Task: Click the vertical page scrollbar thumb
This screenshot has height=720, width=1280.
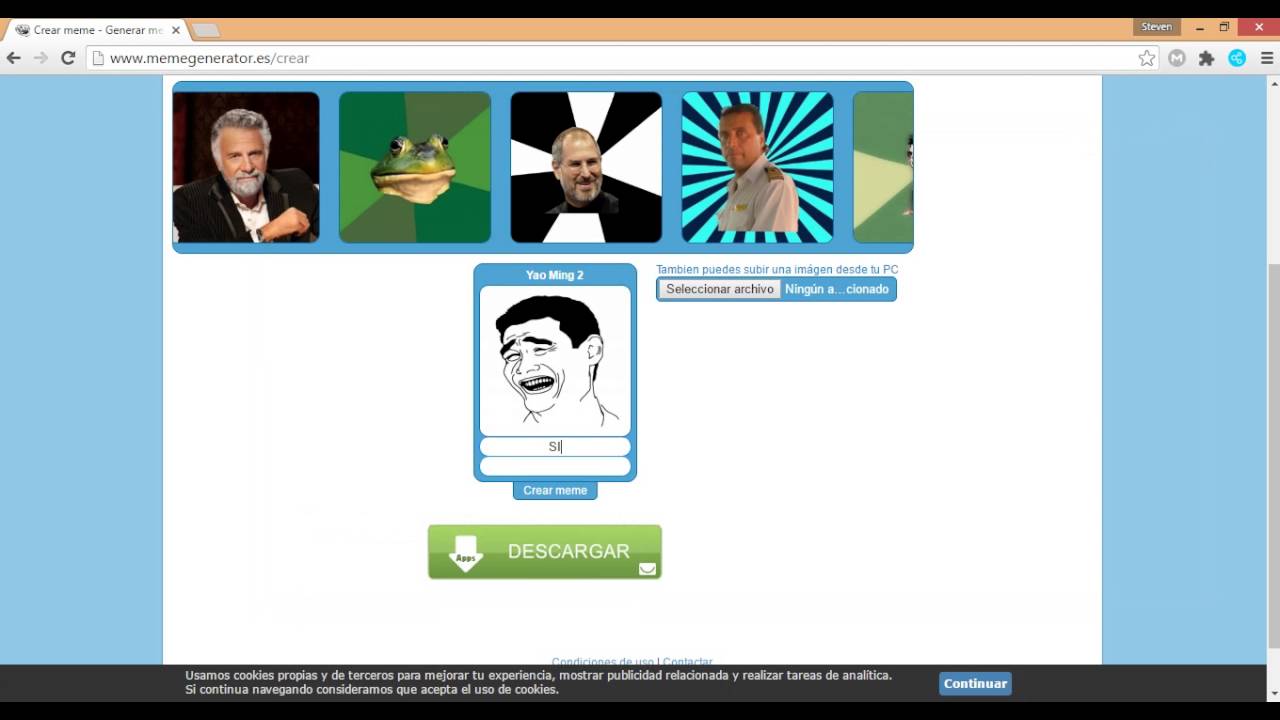Action: click(x=1273, y=455)
